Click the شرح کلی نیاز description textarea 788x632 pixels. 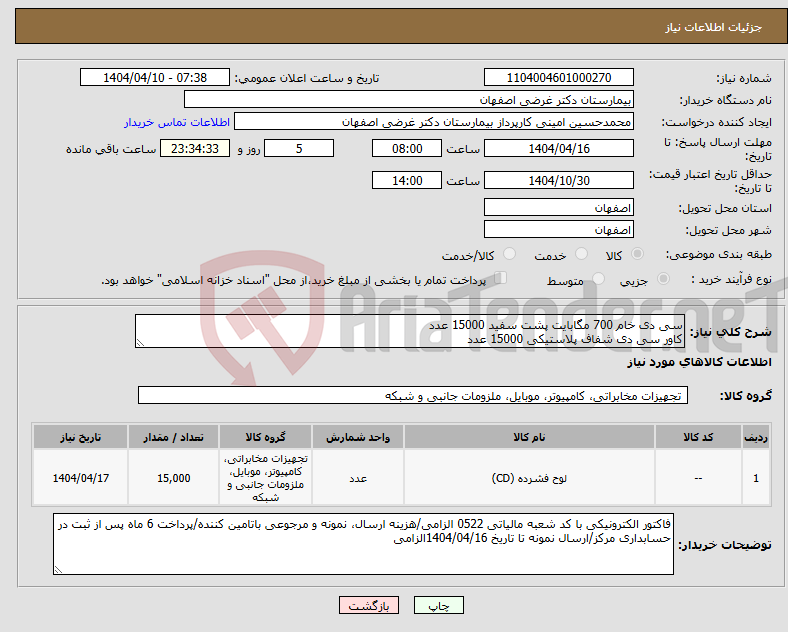[410, 331]
